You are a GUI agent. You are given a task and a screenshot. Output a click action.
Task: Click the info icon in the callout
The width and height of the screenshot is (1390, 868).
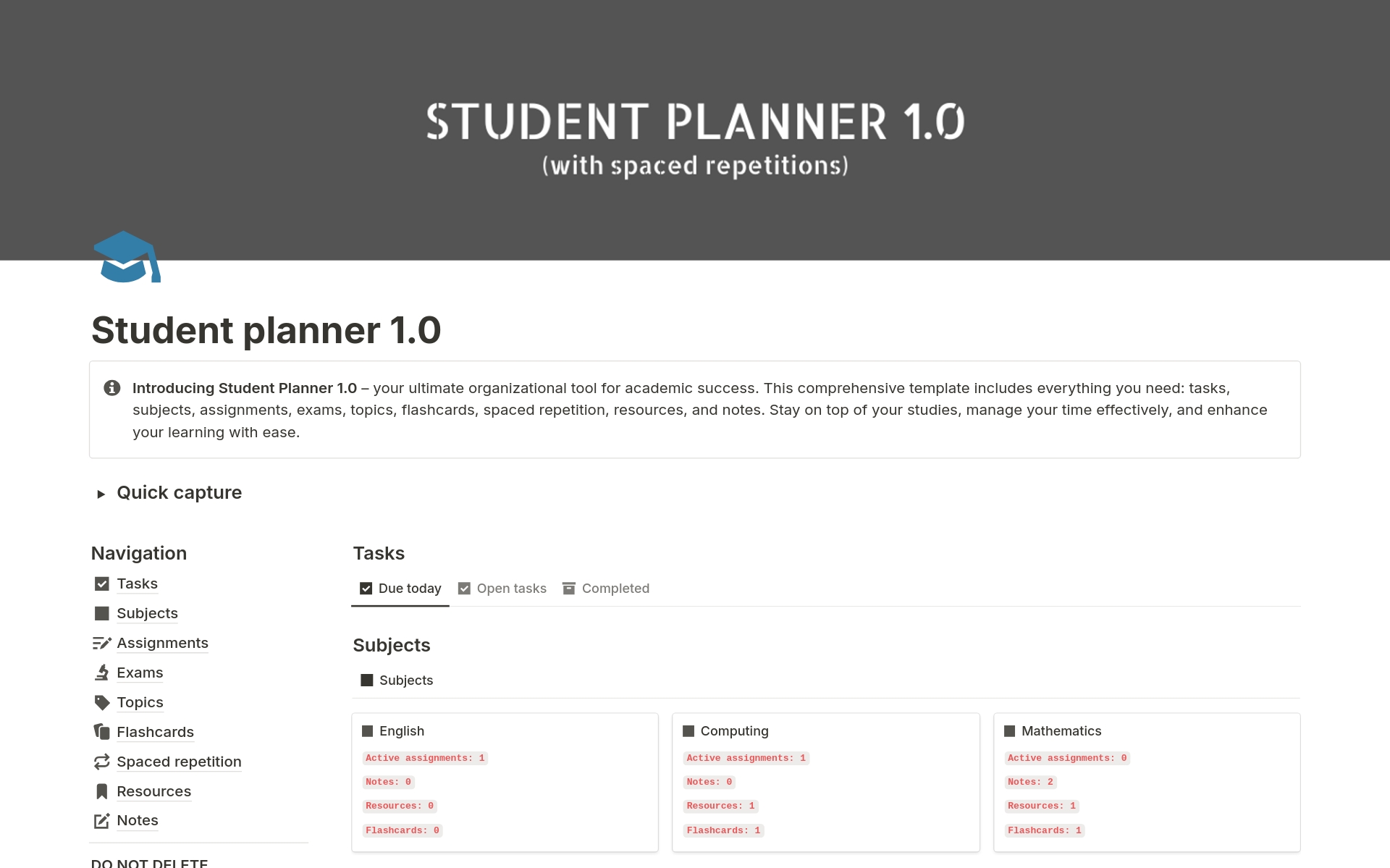(x=112, y=388)
